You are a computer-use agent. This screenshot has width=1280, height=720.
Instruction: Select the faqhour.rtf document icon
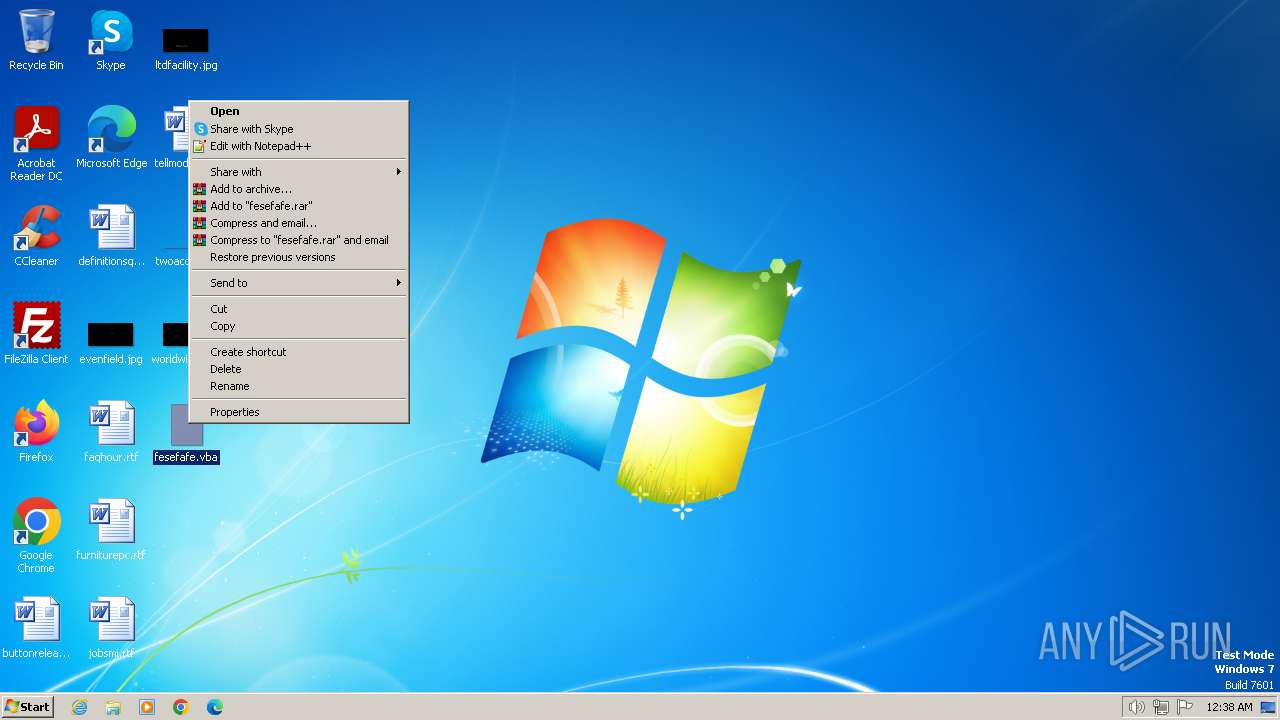click(111, 432)
